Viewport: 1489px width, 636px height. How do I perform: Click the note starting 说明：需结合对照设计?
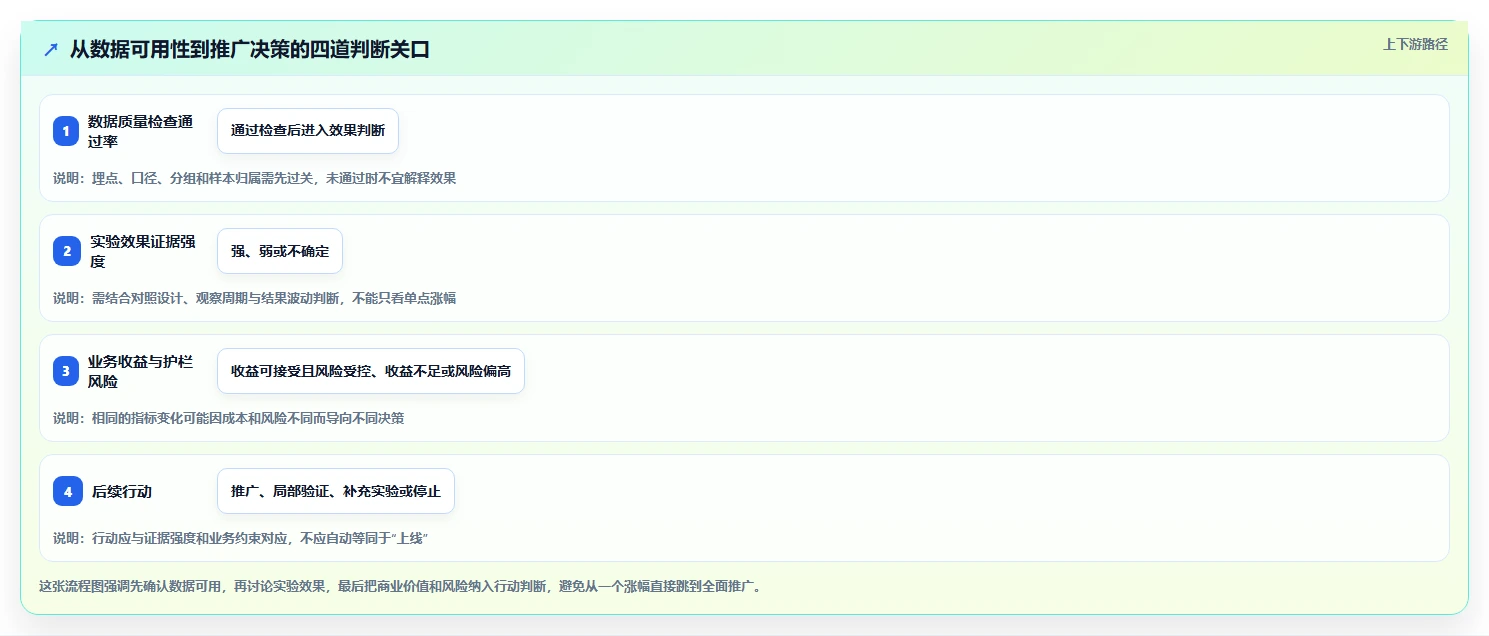(255, 298)
